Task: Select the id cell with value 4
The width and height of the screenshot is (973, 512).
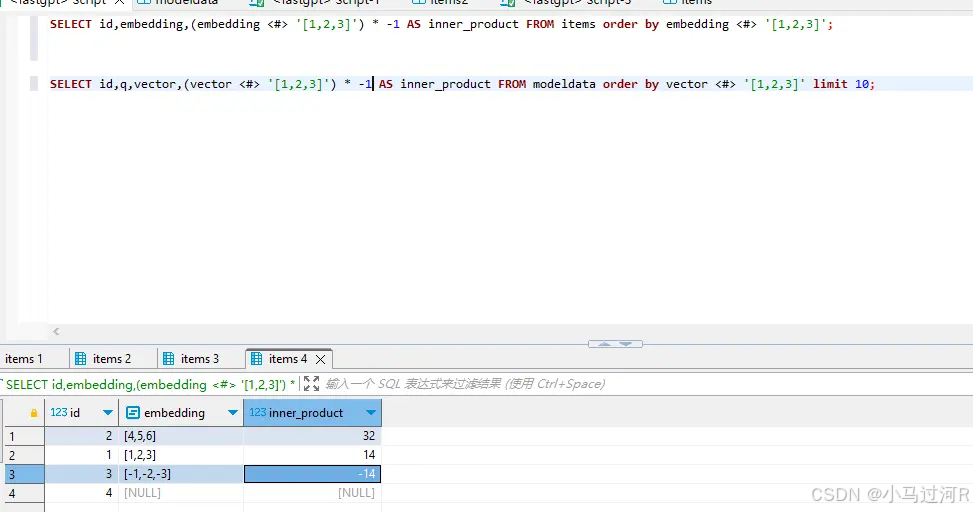Action: (81, 493)
